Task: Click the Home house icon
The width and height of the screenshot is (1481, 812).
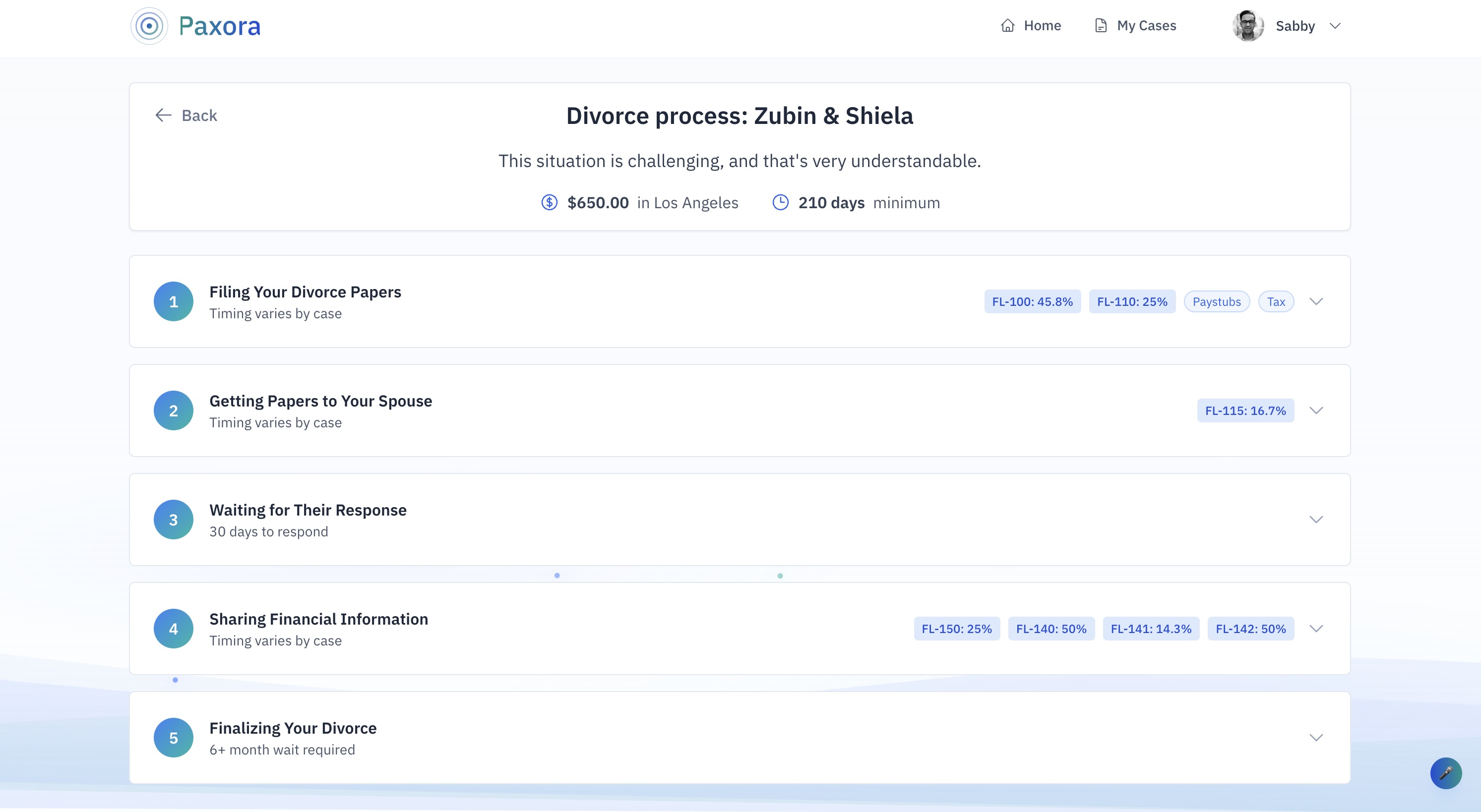Action: [x=1007, y=26]
